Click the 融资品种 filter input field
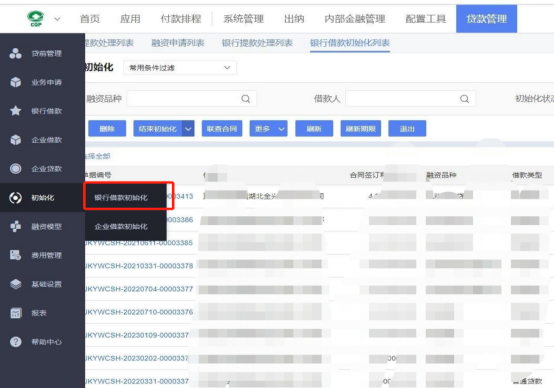 point(191,99)
